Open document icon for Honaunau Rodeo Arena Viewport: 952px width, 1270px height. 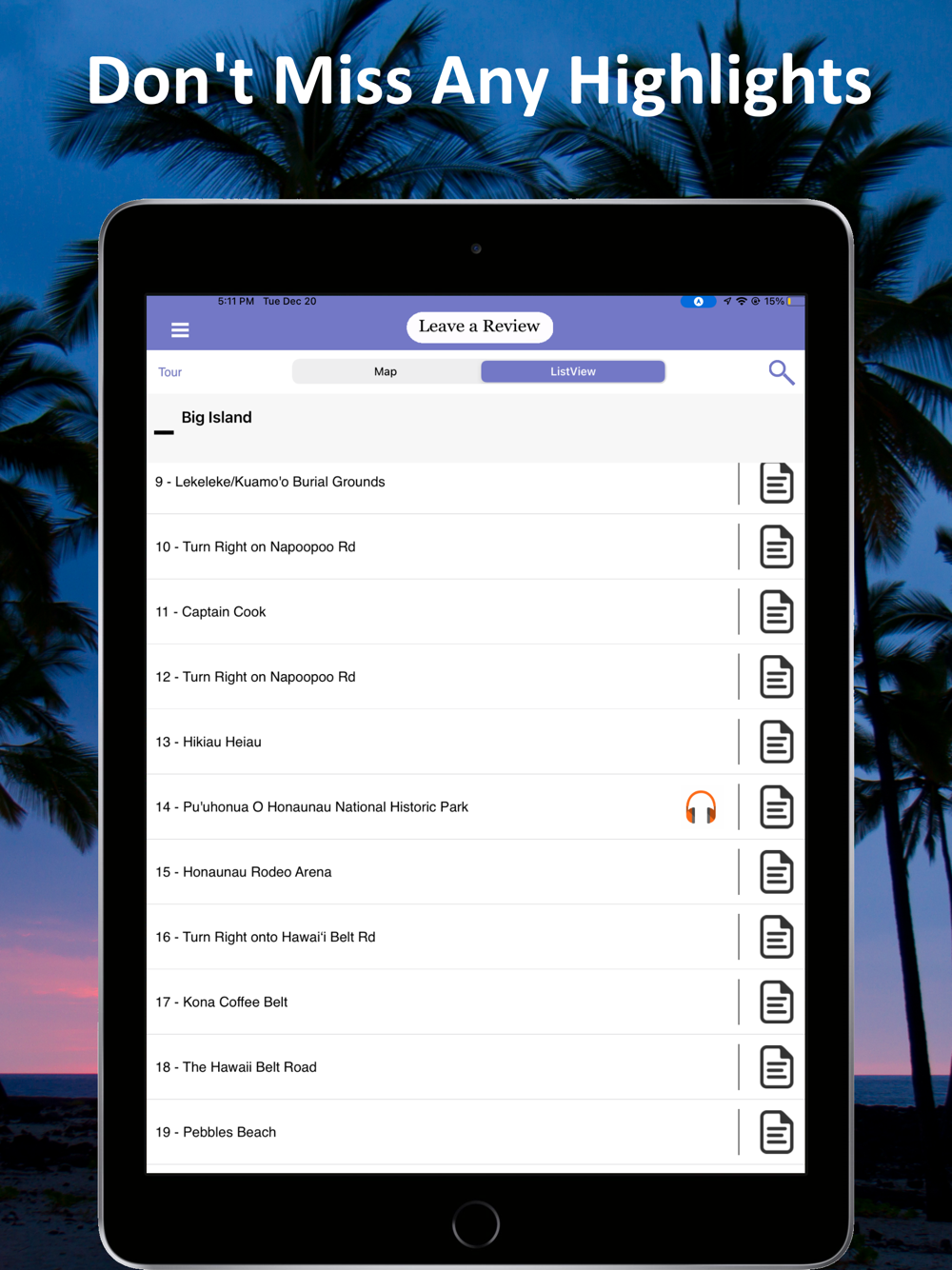pos(777,872)
